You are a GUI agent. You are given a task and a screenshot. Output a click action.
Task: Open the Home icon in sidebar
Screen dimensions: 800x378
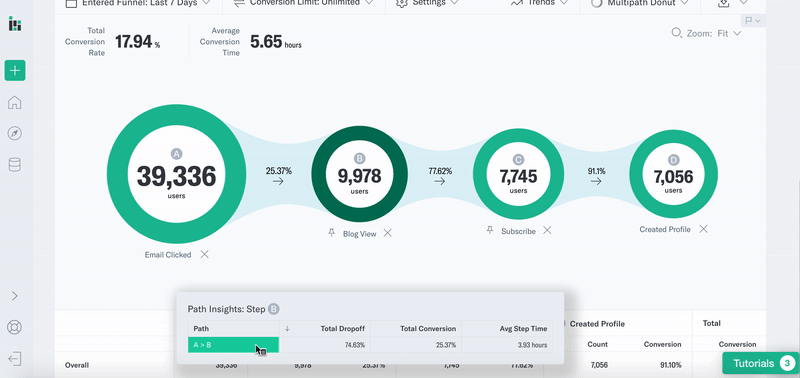tap(15, 103)
